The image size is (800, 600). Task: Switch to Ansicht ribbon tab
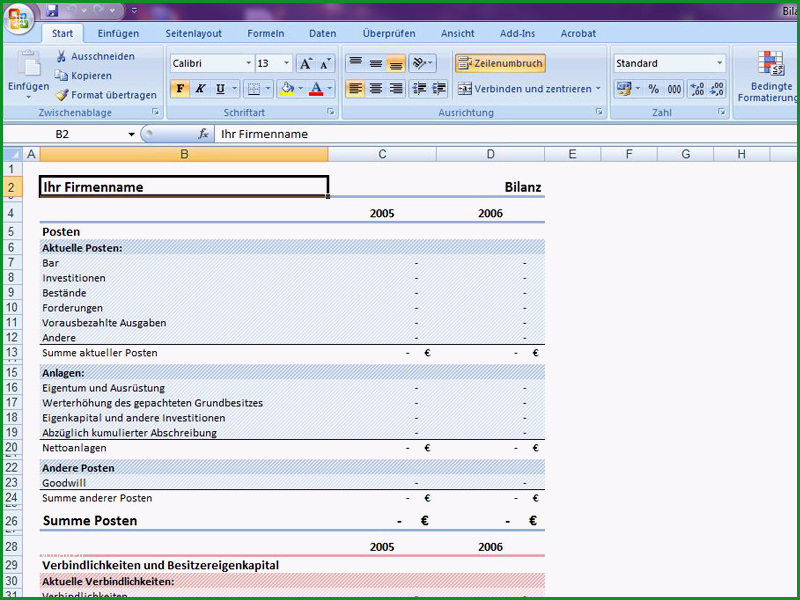tap(458, 34)
